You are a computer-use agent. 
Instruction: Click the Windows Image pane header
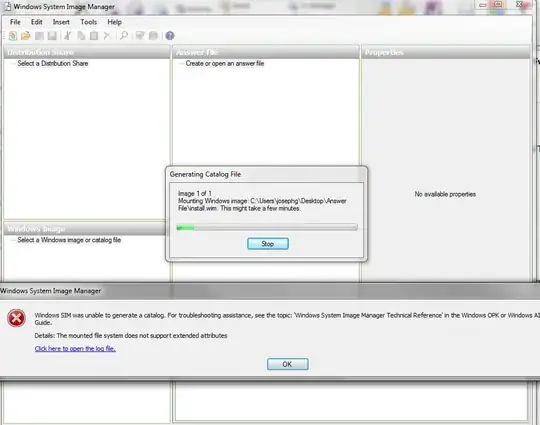85,229
